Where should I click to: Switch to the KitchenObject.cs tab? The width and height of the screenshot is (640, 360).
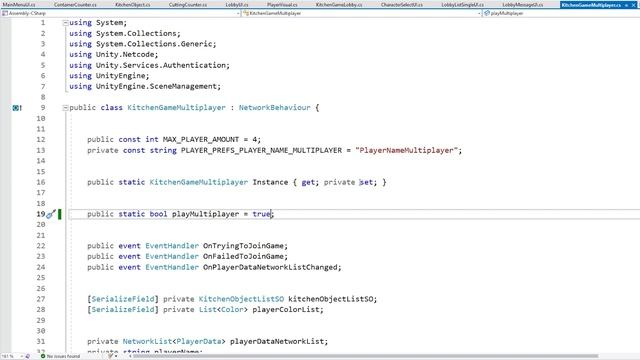[132, 4]
